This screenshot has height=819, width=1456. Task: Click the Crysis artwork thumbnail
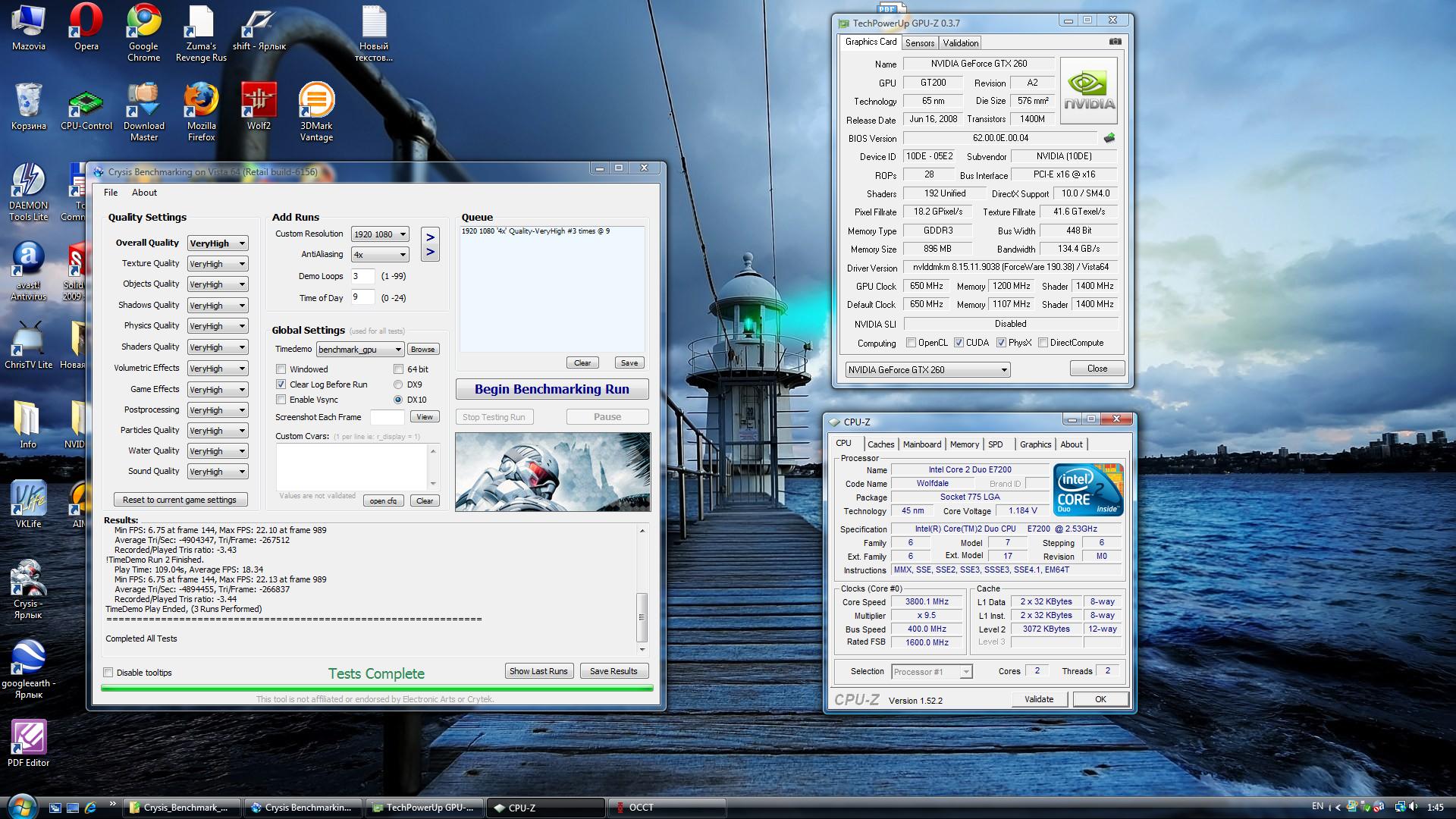[553, 472]
